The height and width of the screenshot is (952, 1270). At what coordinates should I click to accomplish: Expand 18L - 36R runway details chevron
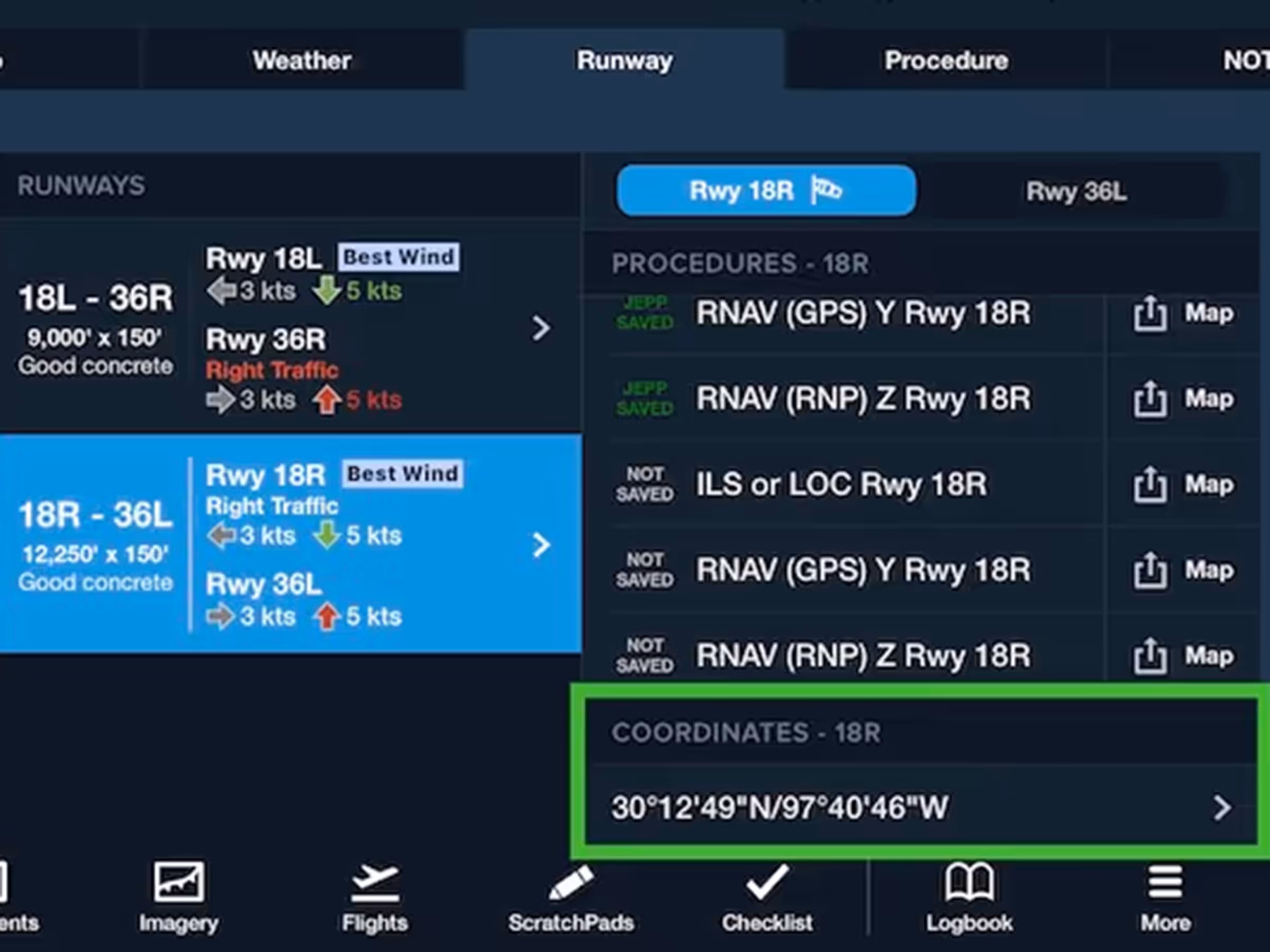(540, 328)
